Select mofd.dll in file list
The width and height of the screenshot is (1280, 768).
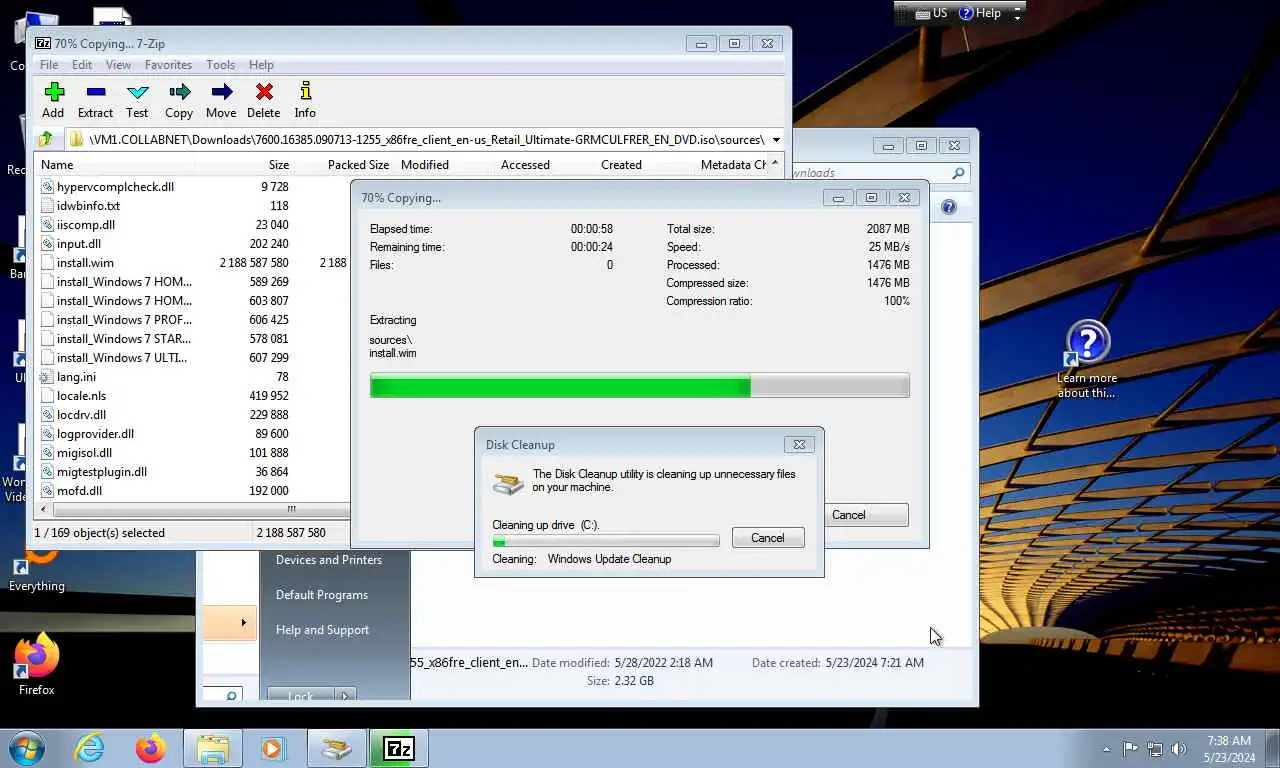[79, 491]
